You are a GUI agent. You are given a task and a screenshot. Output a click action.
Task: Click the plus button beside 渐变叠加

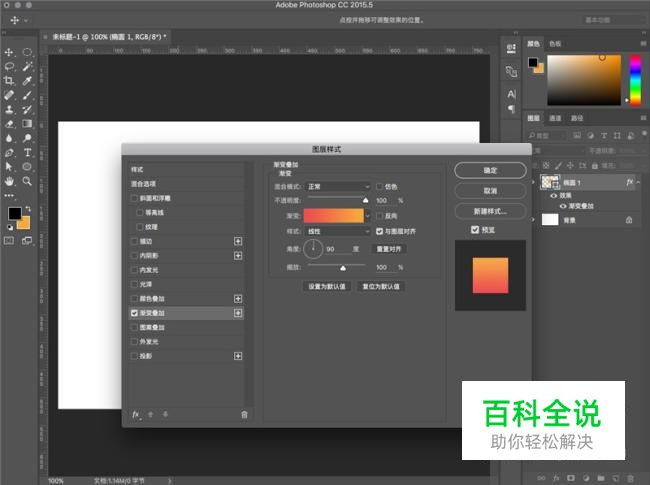(x=238, y=313)
